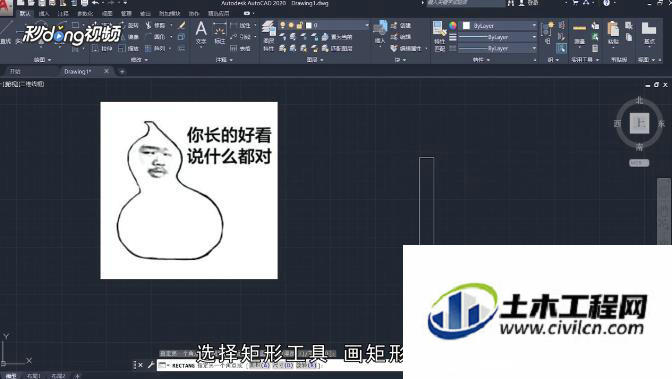Select the Scale (缩放) tool
Screen dimensions: 672x379
pos(129,48)
